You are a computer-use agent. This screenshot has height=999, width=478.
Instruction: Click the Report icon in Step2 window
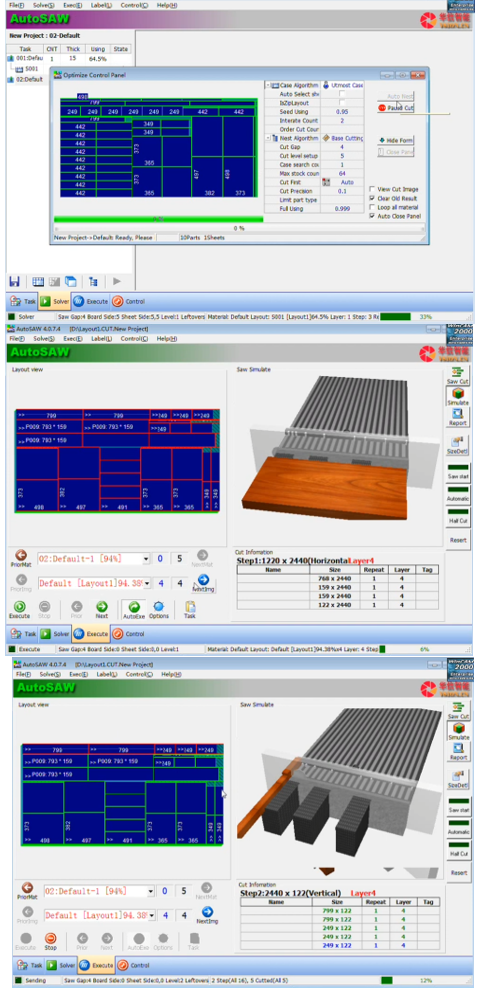(458, 752)
